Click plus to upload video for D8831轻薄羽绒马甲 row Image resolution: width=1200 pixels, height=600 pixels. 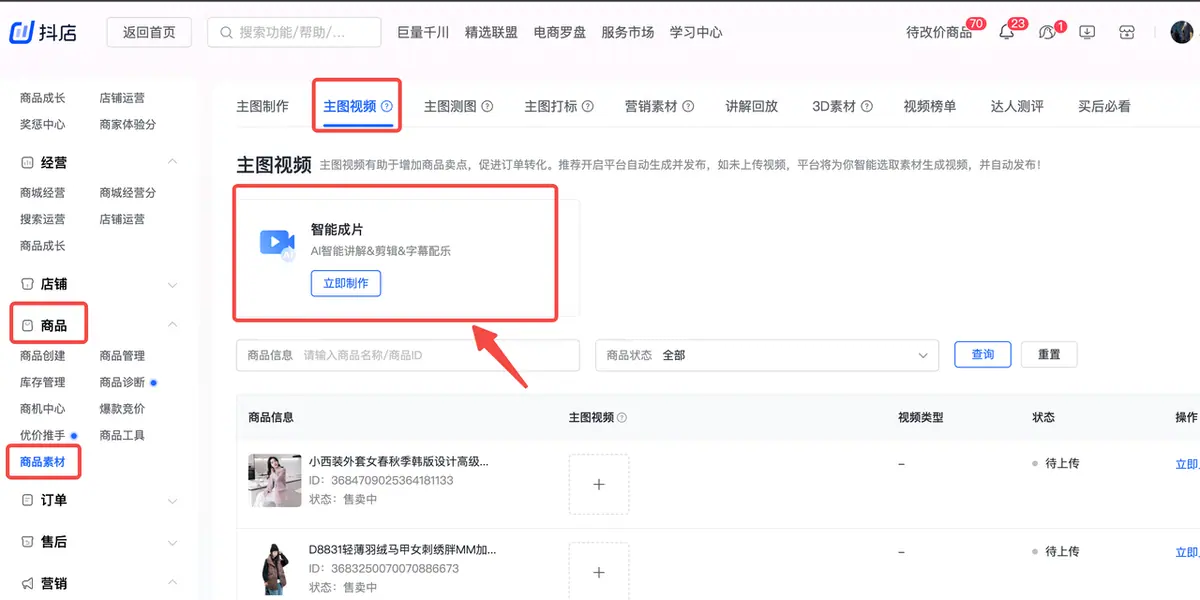(x=599, y=572)
